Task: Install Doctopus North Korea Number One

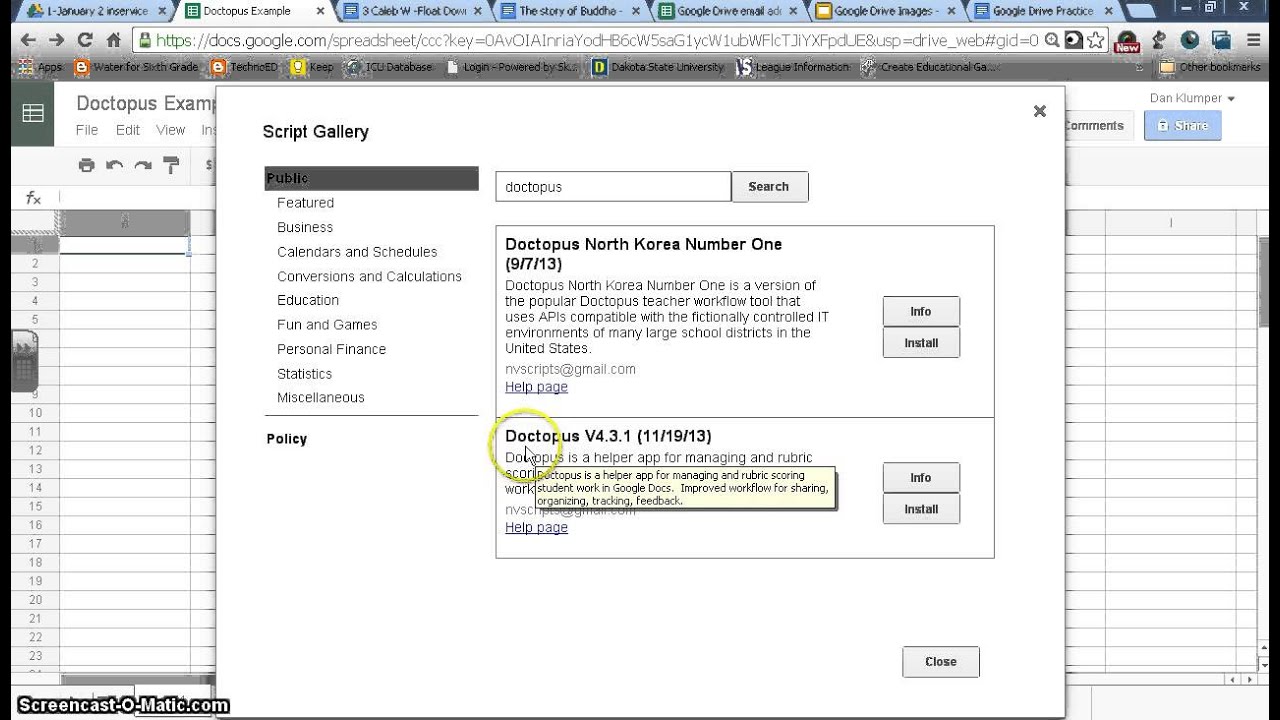Action: pyautogui.click(x=921, y=343)
